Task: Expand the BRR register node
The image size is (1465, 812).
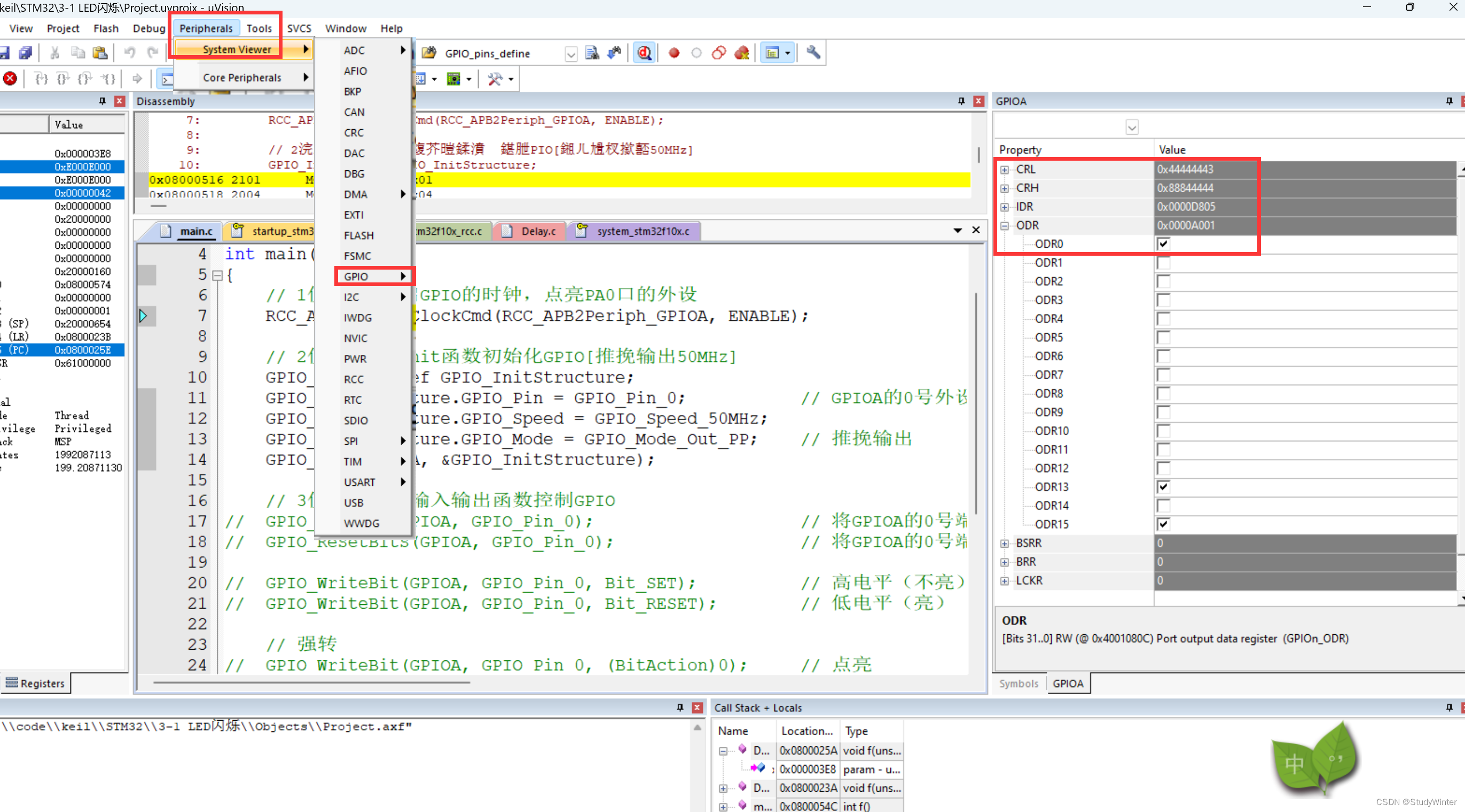Action: click(x=1004, y=562)
